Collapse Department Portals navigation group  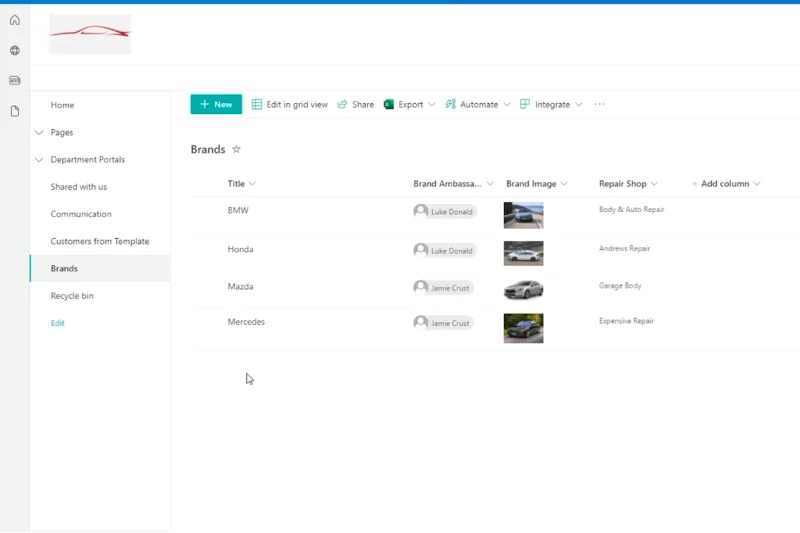pos(39,160)
